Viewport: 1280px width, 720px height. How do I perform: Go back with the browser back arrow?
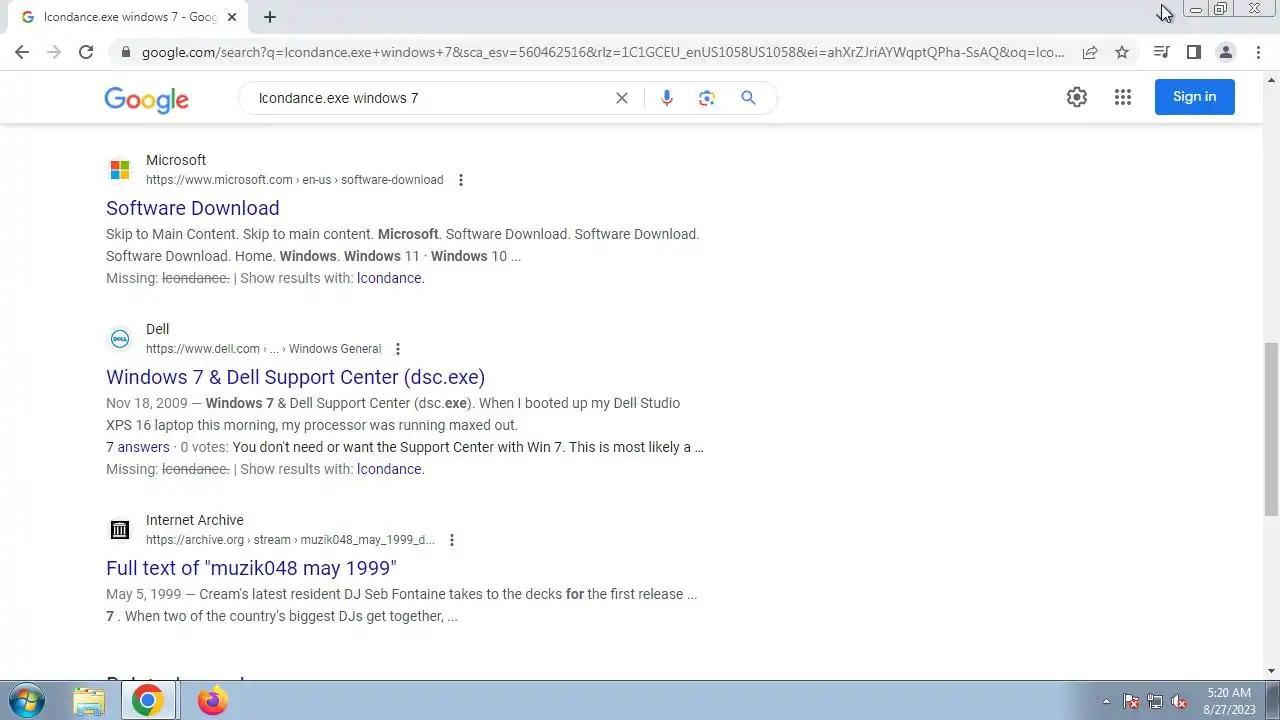coord(22,52)
